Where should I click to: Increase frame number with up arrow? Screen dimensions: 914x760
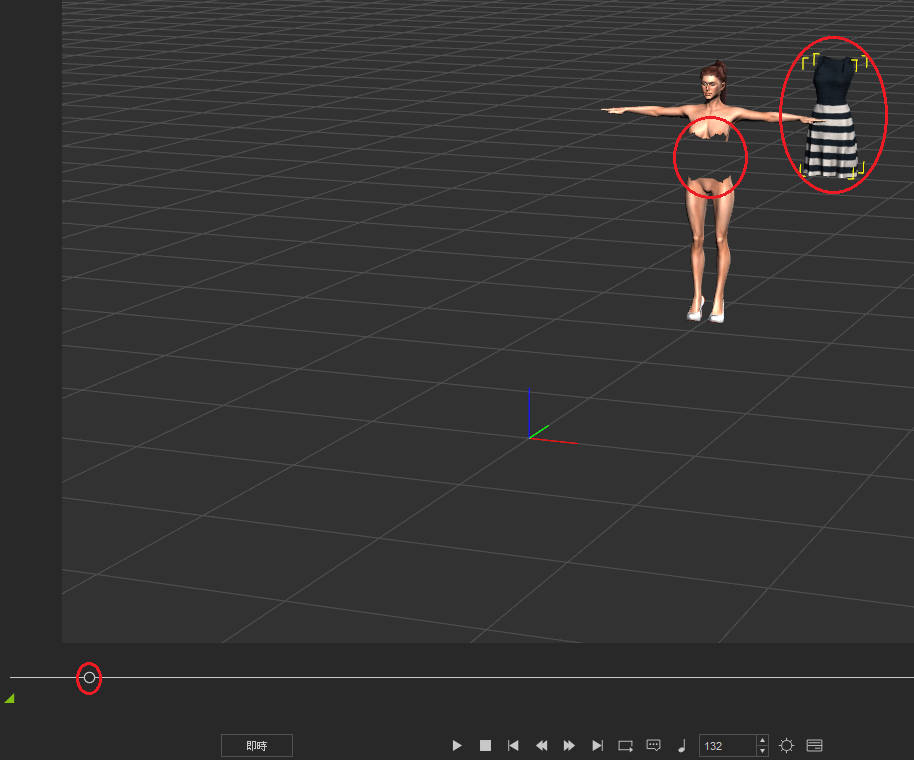pos(762,741)
